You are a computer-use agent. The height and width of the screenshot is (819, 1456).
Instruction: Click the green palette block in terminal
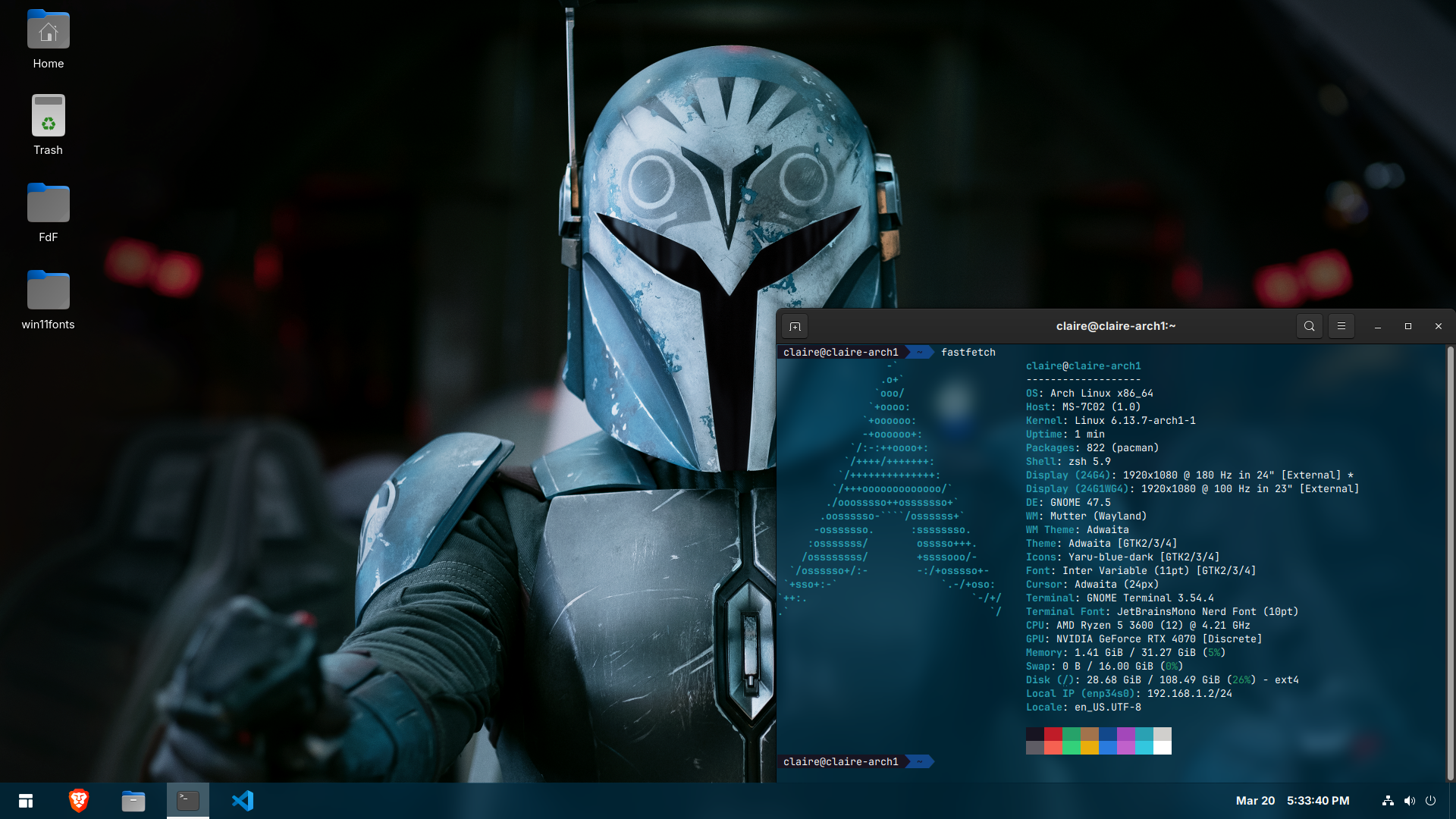point(1072,734)
